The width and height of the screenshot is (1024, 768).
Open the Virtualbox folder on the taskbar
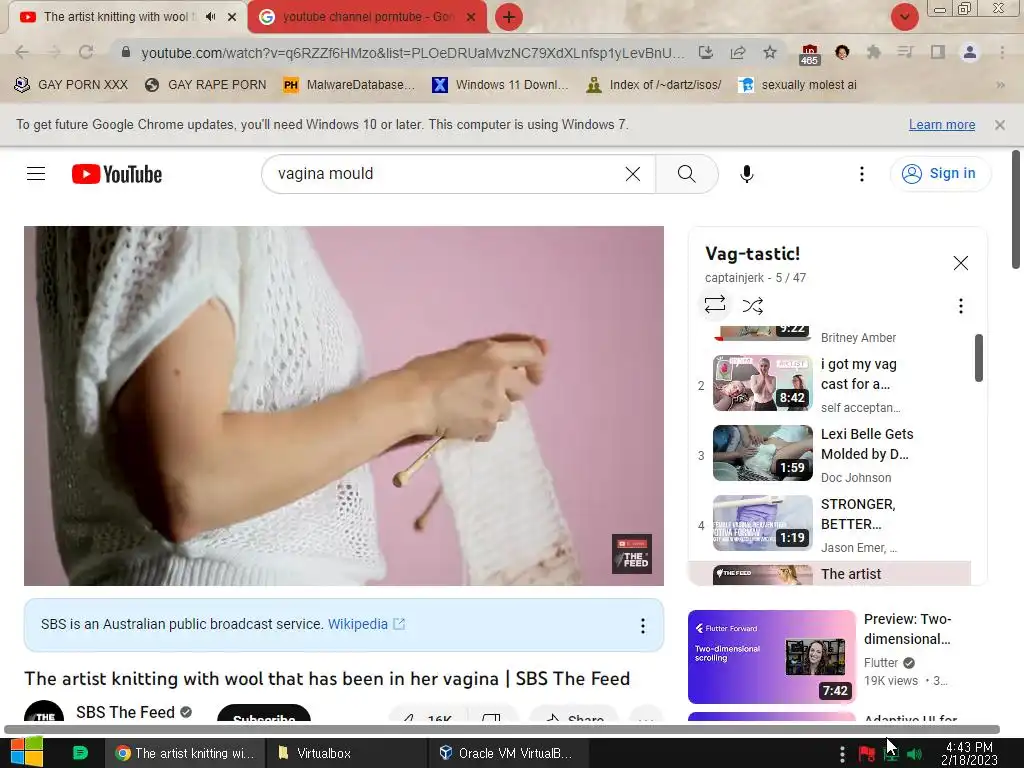pyautogui.click(x=346, y=753)
